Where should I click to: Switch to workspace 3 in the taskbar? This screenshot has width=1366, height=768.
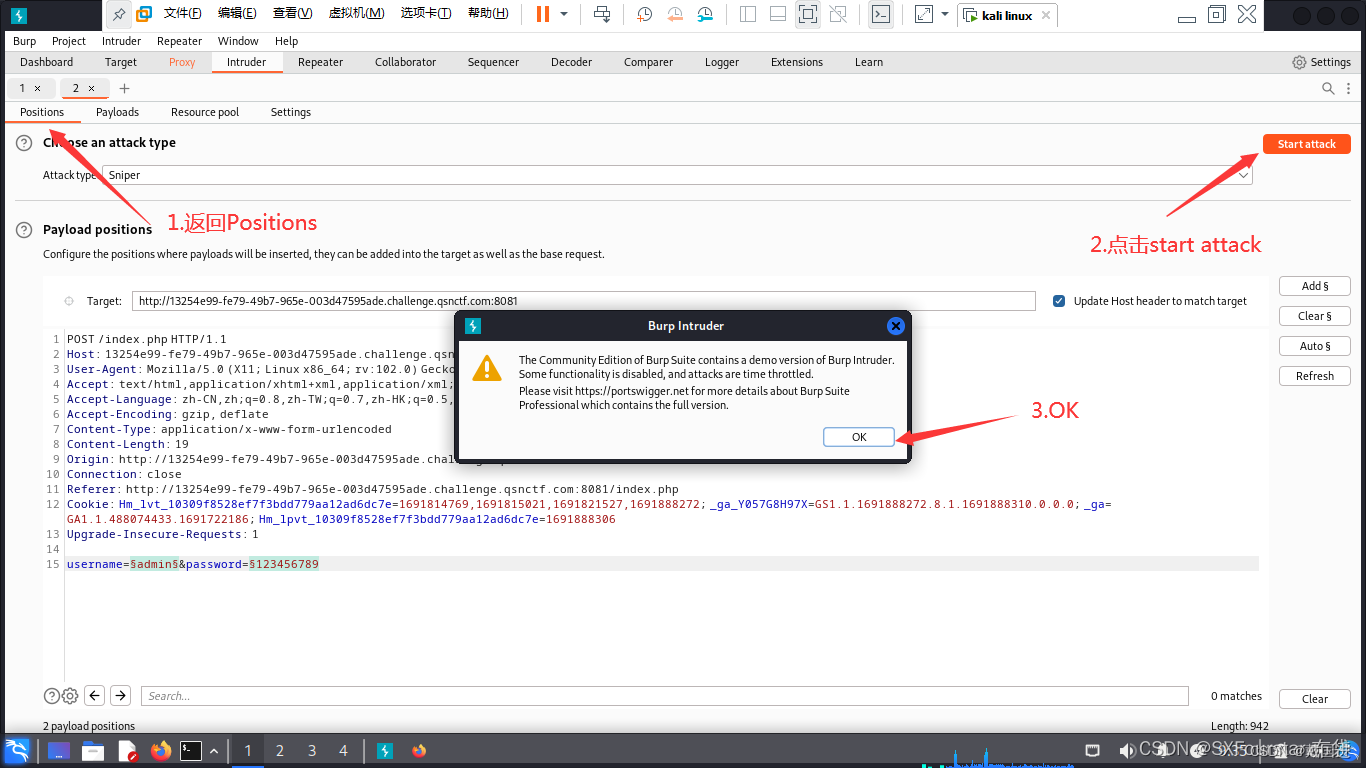pos(312,750)
